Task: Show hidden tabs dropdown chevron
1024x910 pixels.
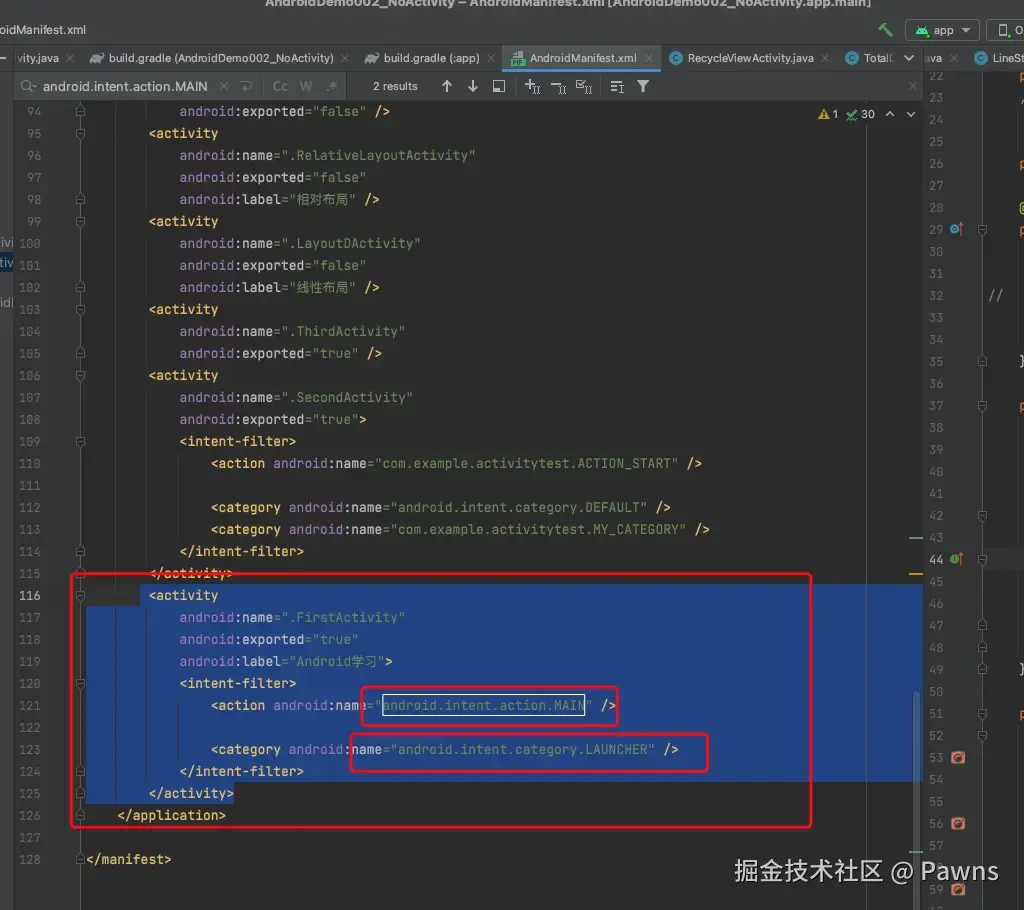Action: [908, 58]
